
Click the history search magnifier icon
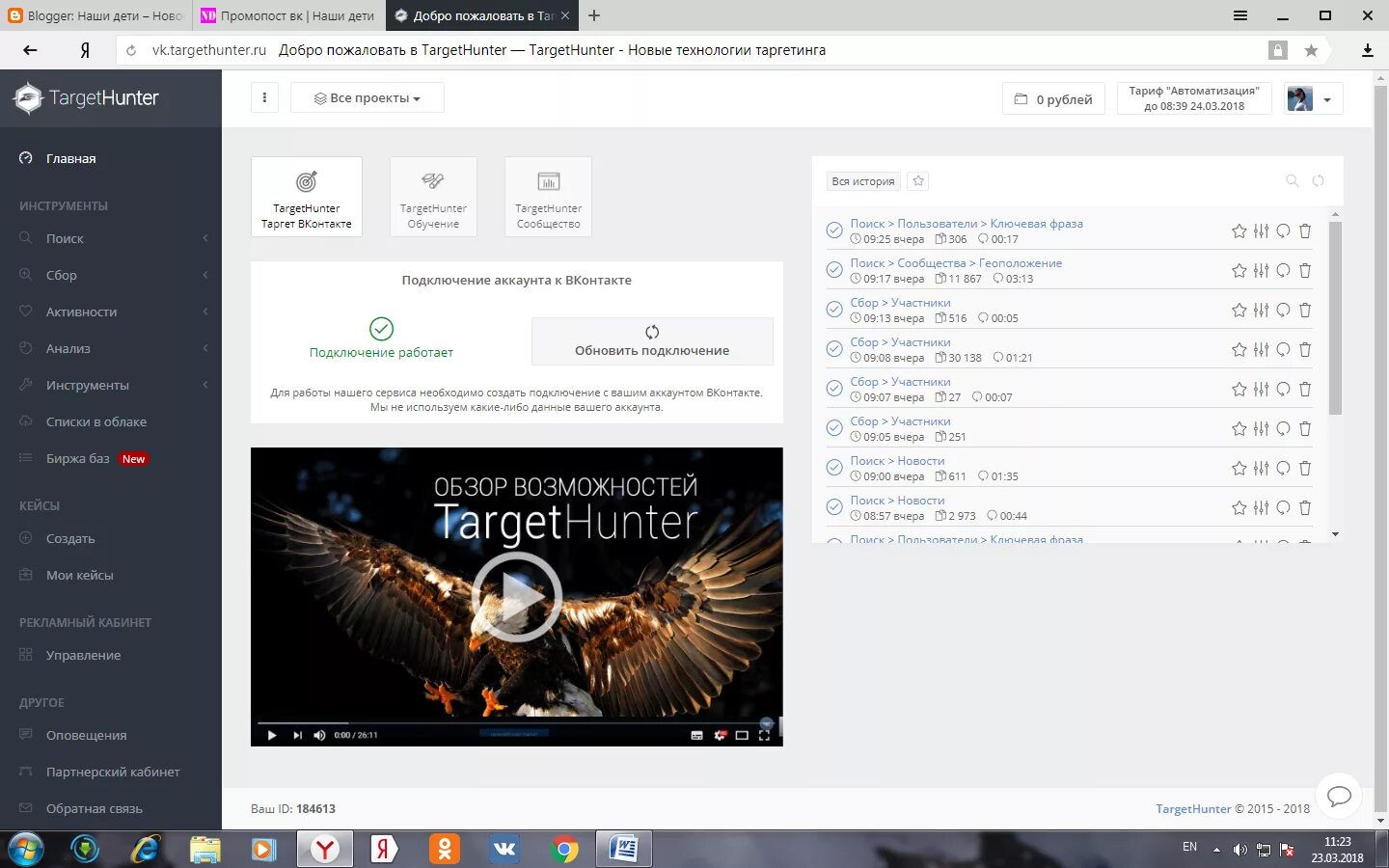point(1293,180)
